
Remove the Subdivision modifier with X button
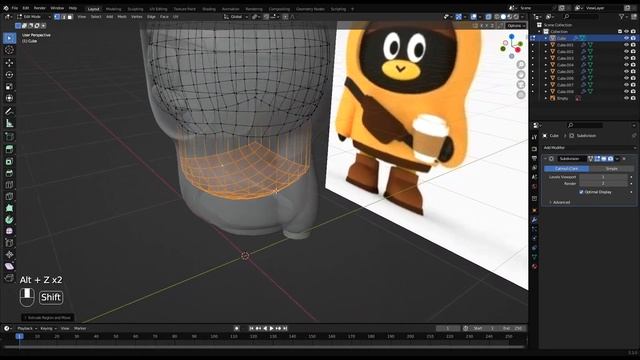click(624, 159)
